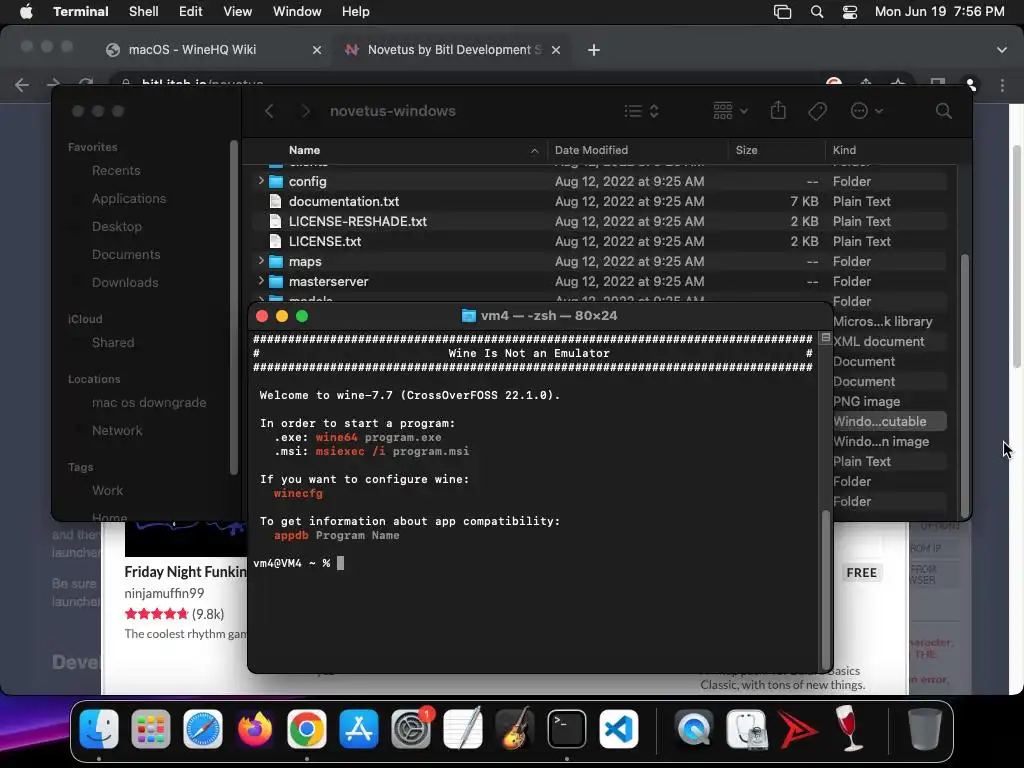The height and width of the screenshot is (768, 1024).
Task: Switch to Novetus by Bitl Development tab
Action: 455,50
